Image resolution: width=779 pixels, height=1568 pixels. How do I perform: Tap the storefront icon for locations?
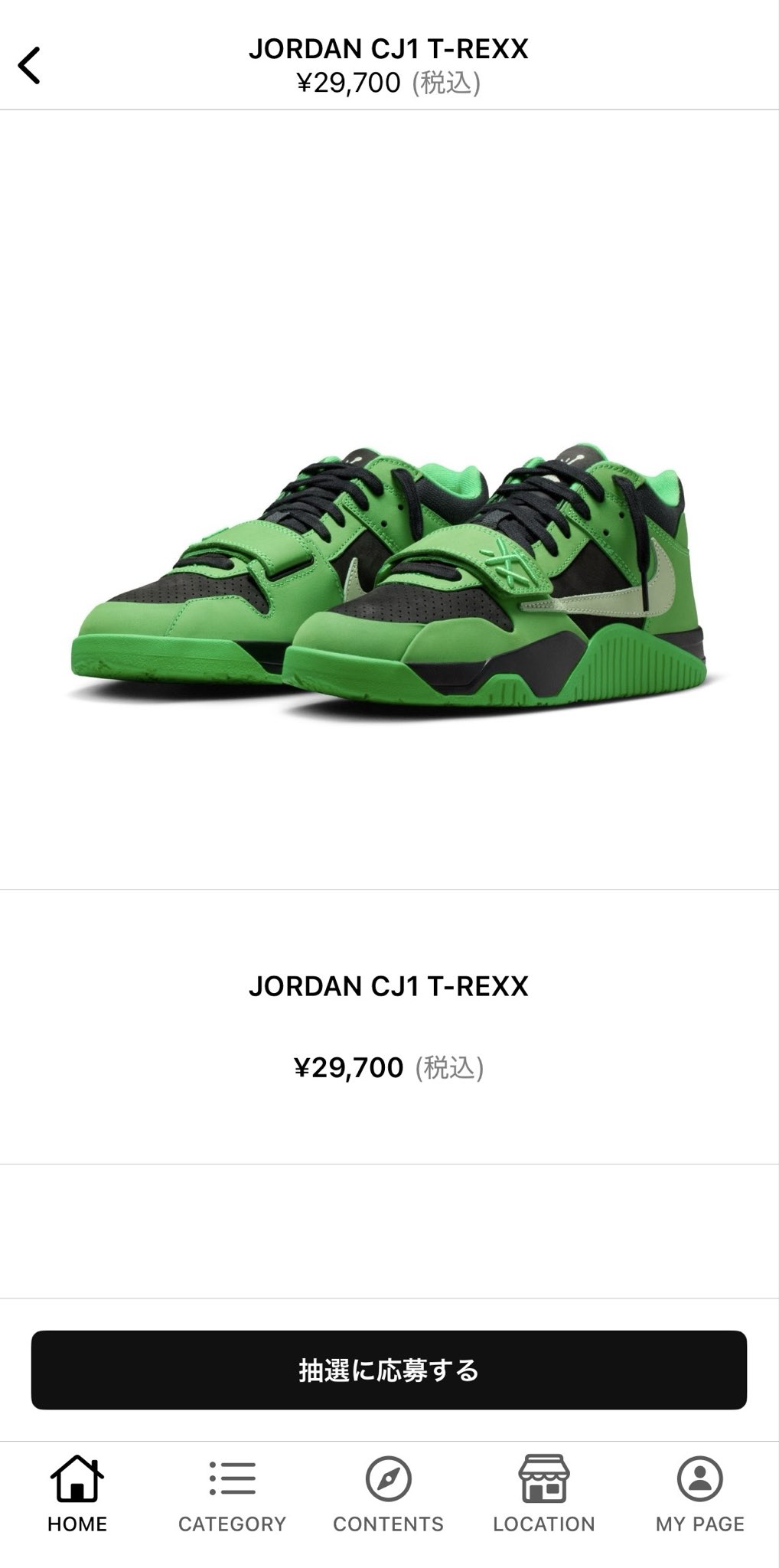point(544,1478)
